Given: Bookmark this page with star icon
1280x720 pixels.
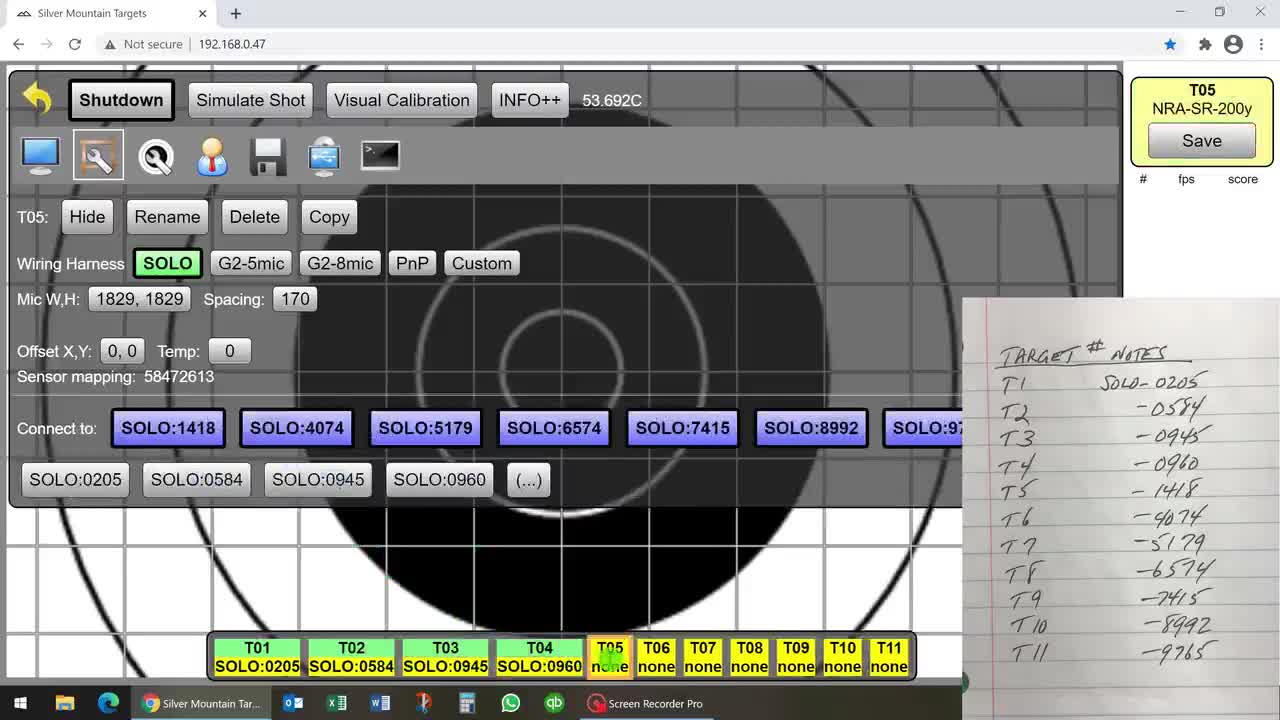Looking at the screenshot, I should (x=1170, y=44).
